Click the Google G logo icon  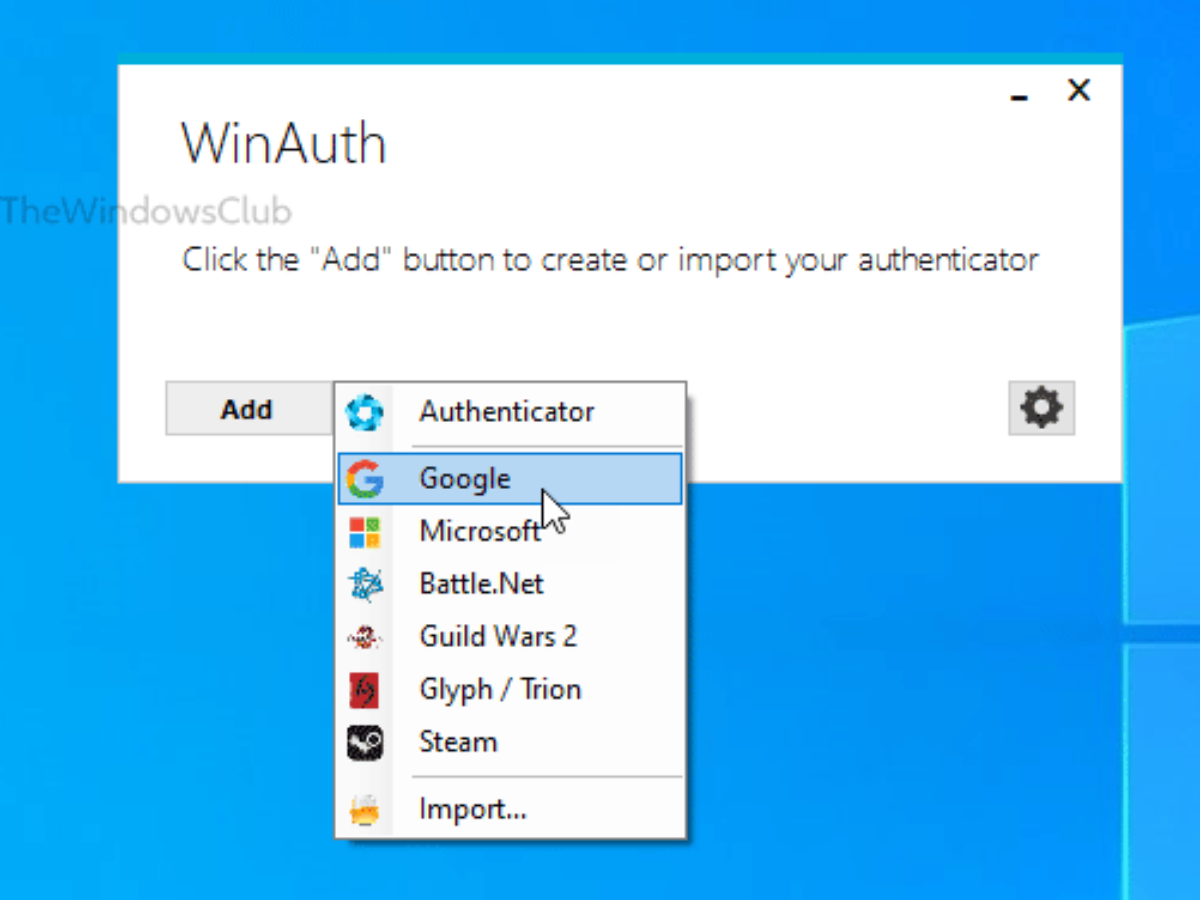pos(364,479)
